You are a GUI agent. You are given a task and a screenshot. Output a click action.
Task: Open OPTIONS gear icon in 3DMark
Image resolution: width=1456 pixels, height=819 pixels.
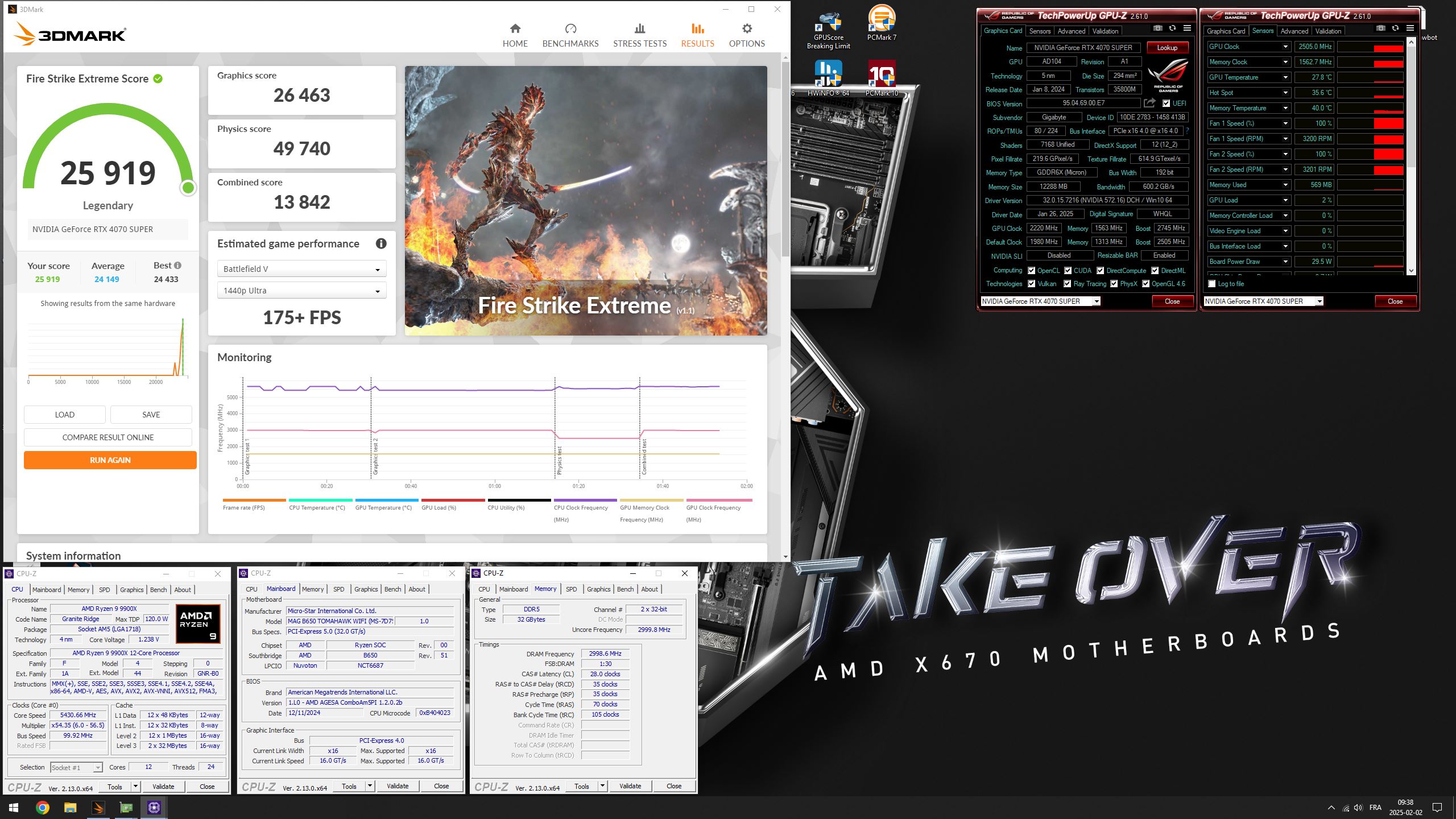(747, 28)
